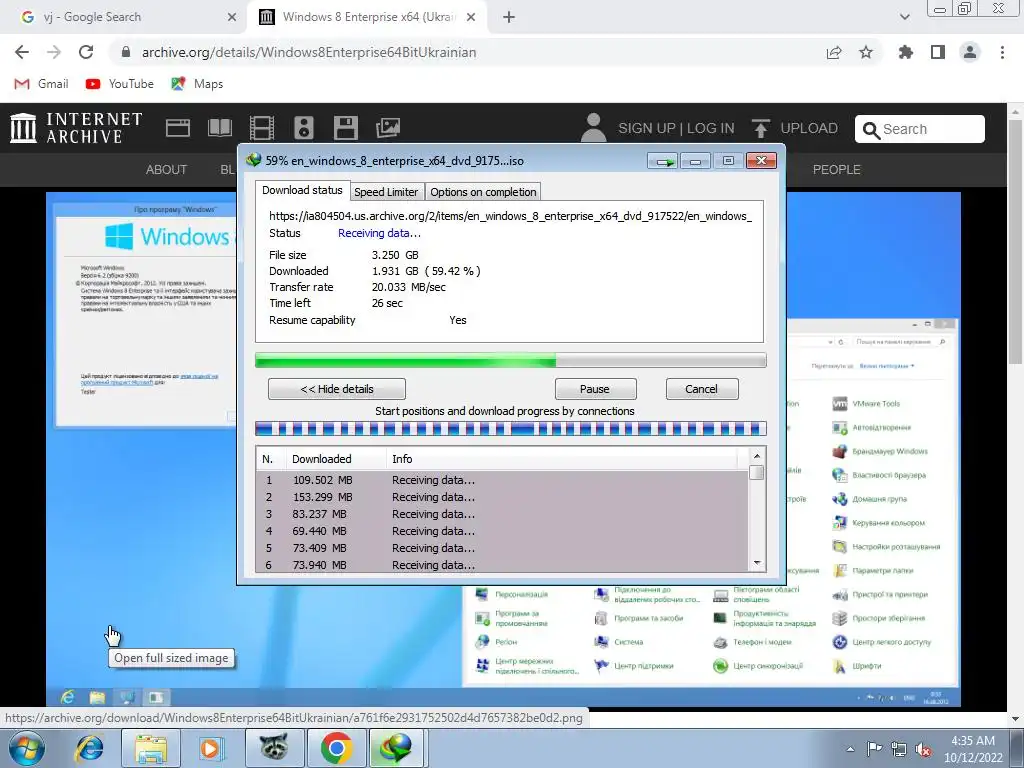Click the upload arrow icon
Screen dimensions: 1024x768
[x=760, y=128]
